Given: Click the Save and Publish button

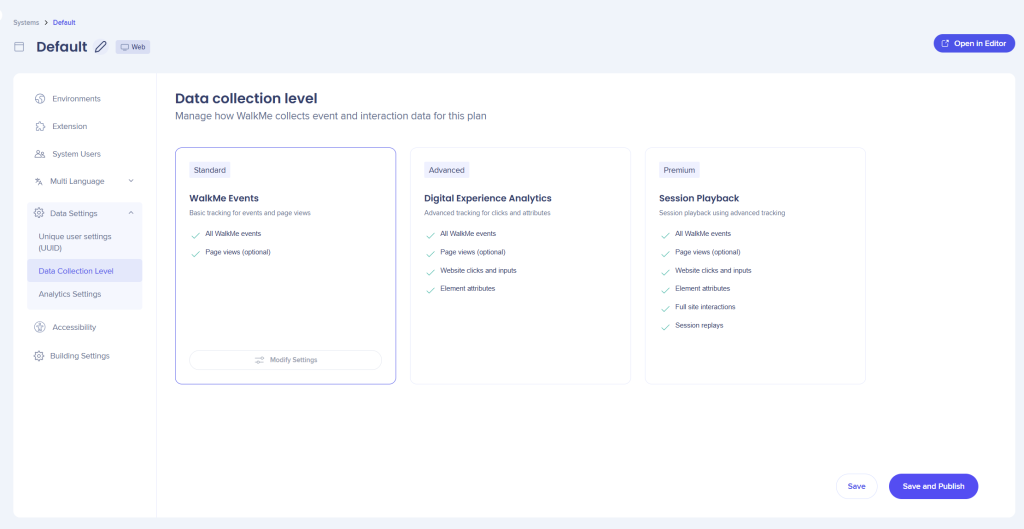Looking at the screenshot, I should (x=933, y=486).
